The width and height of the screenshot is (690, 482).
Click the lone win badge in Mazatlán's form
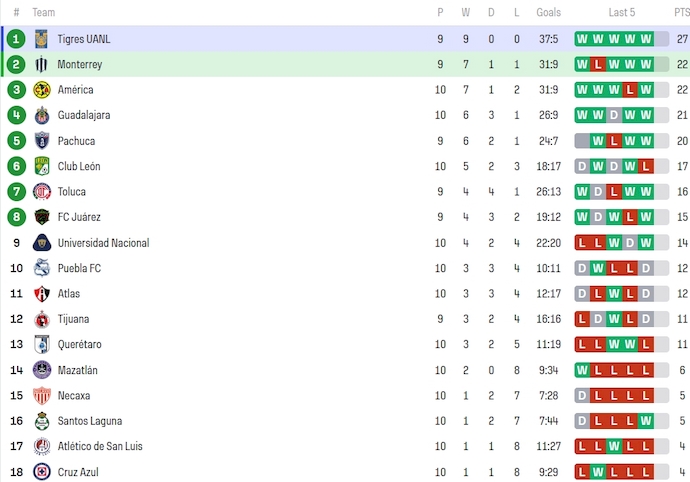(582, 370)
